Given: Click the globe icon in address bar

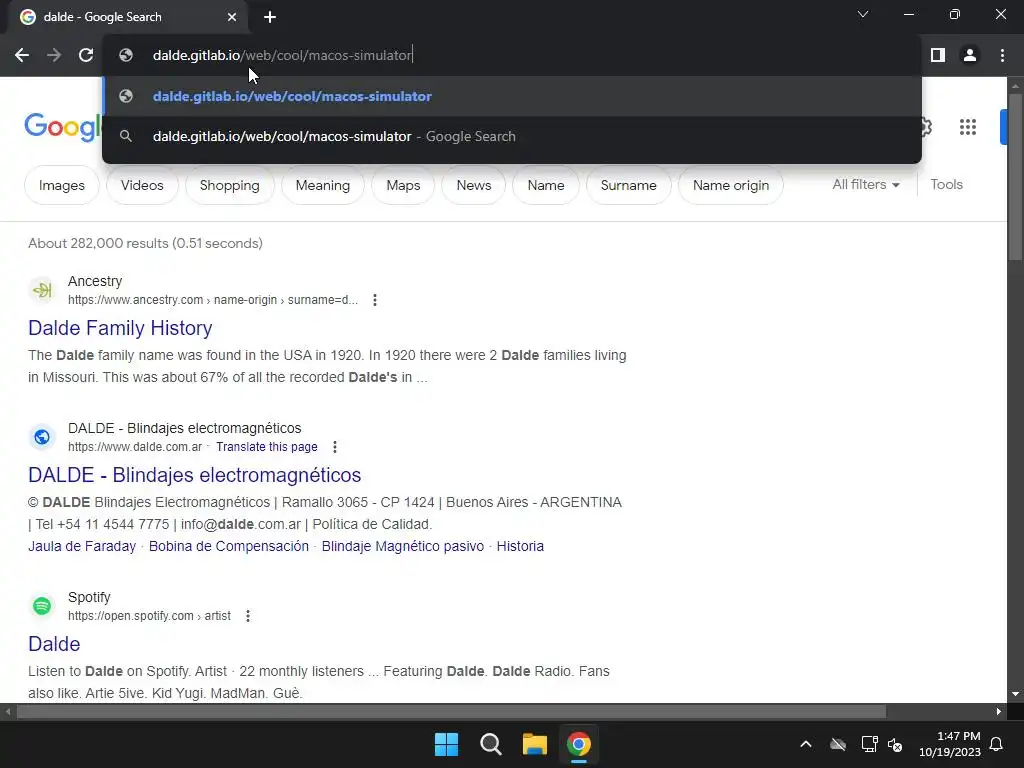Looking at the screenshot, I should tap(126, 56).
